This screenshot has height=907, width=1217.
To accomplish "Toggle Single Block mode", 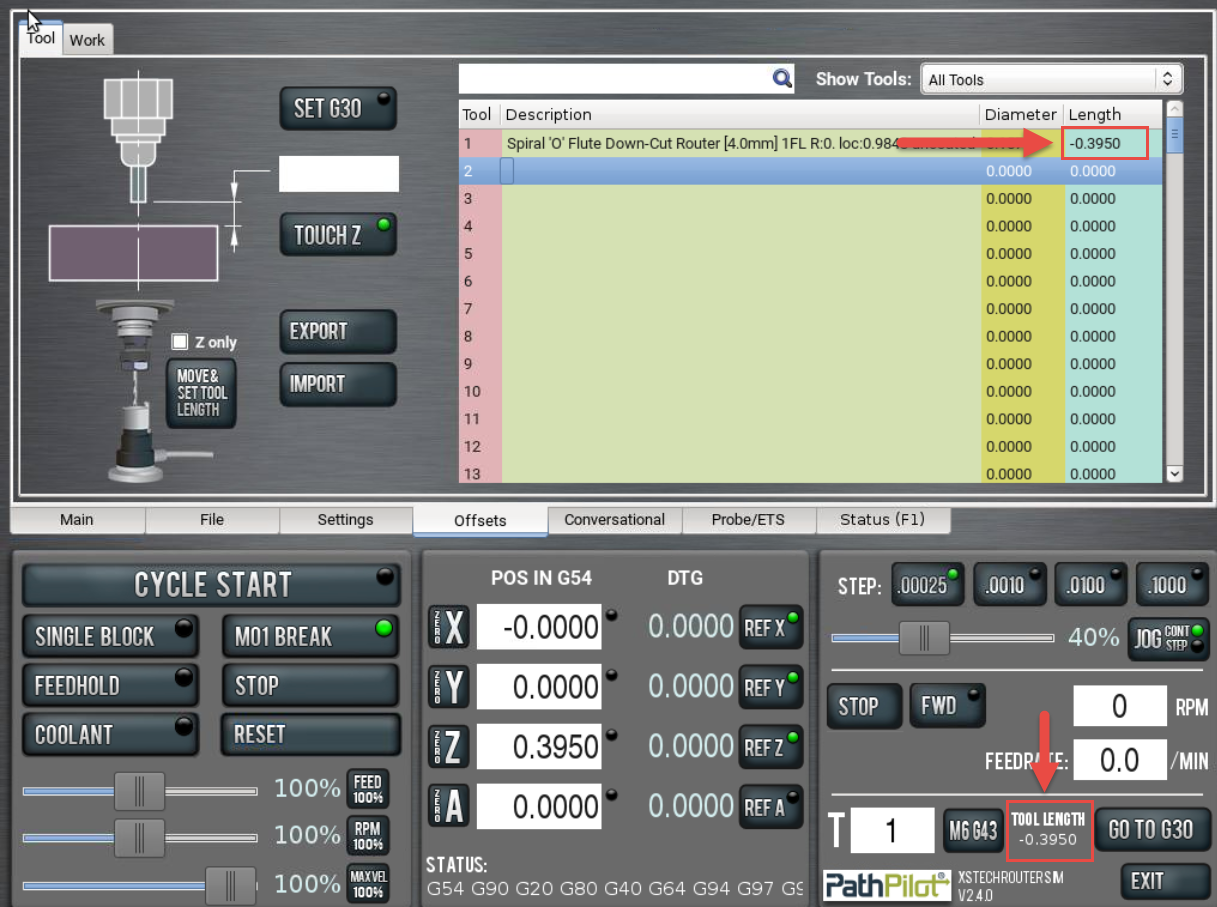I will click(110, 636).
